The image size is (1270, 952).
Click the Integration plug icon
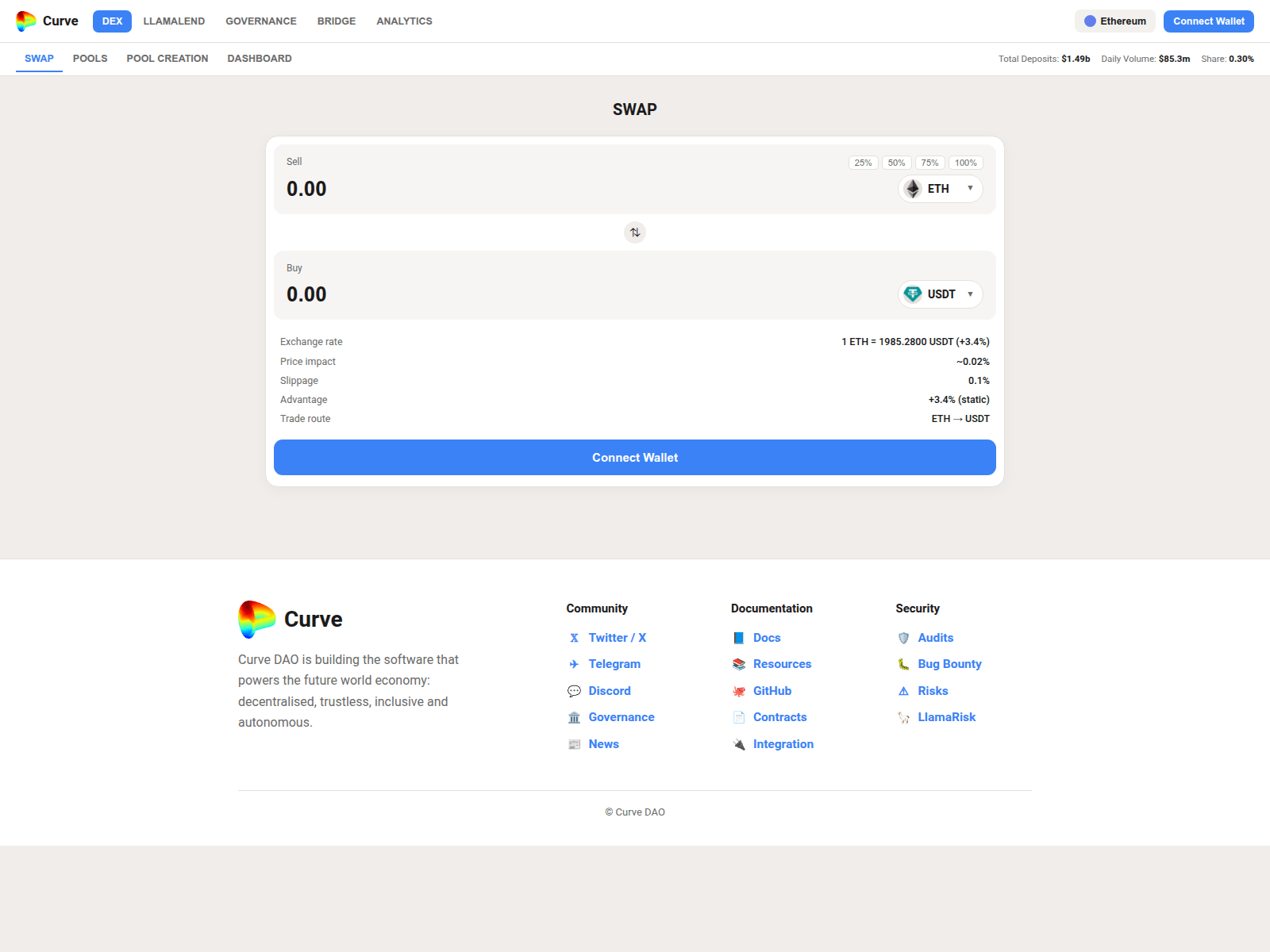pyautogui.click(x=739, y=744)
